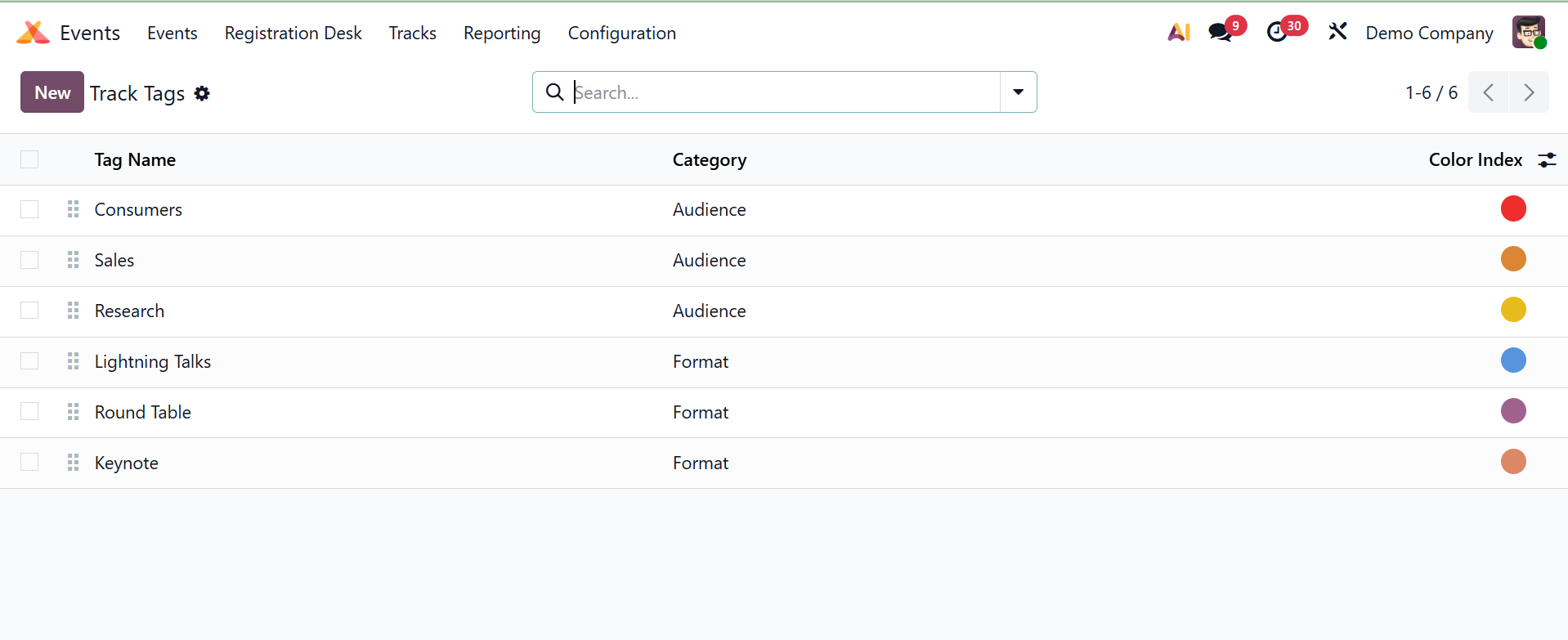Click the New button
This screenshot has width=1568, height=640.
pyautogui.click(x=52, y=92)
